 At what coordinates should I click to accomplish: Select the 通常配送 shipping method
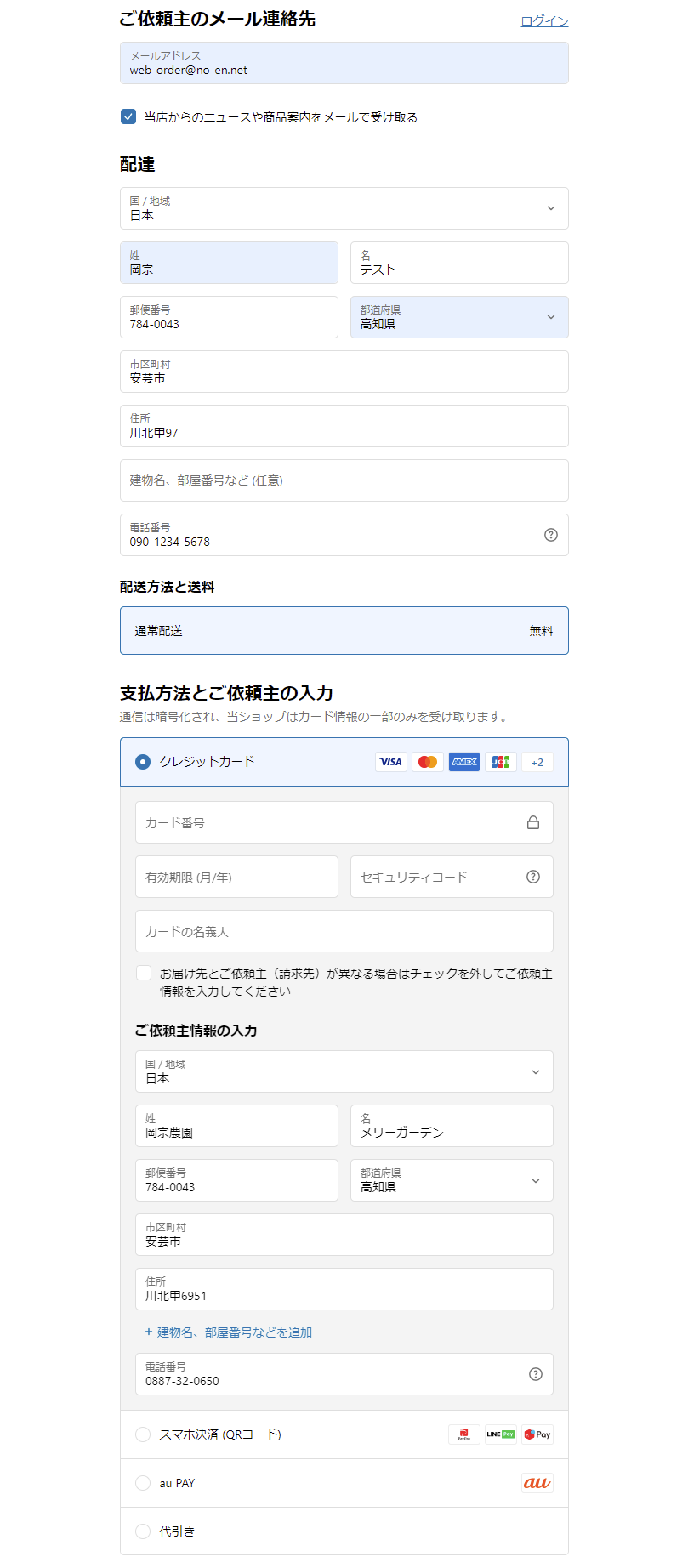click(x=344, y=630)
